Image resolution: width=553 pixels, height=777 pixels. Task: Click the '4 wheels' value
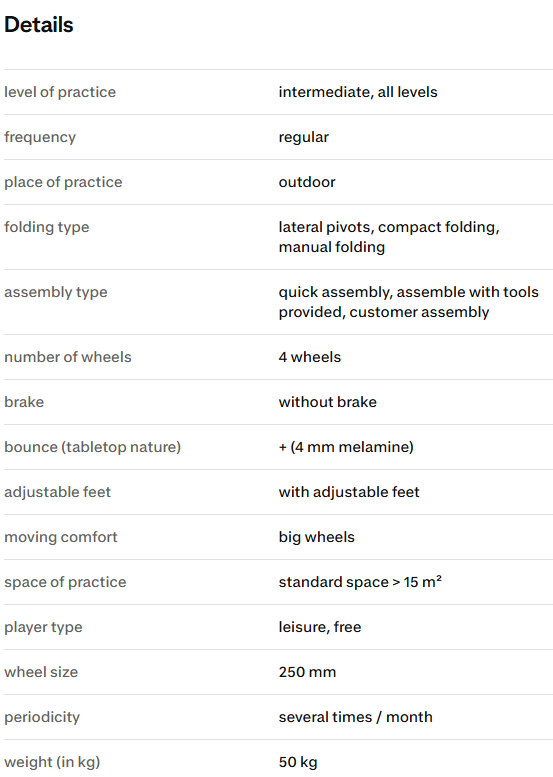[310, 357]
